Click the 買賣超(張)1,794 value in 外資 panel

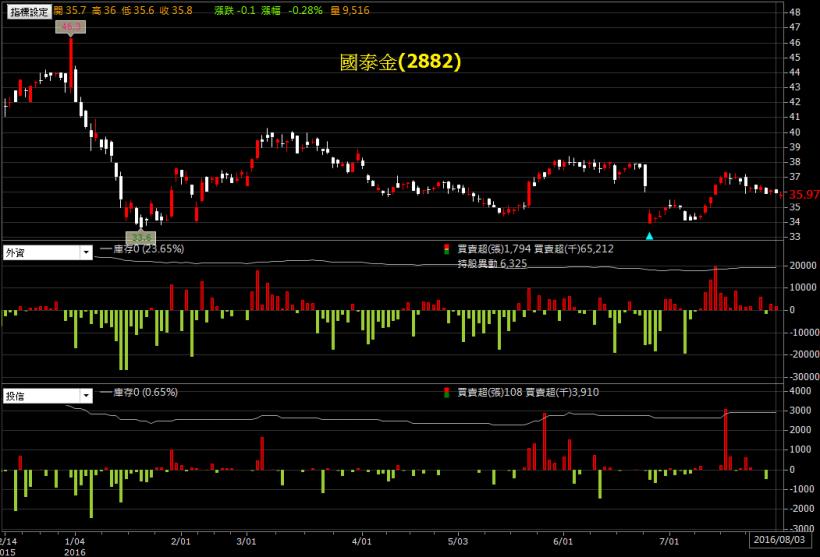point(494,249)
